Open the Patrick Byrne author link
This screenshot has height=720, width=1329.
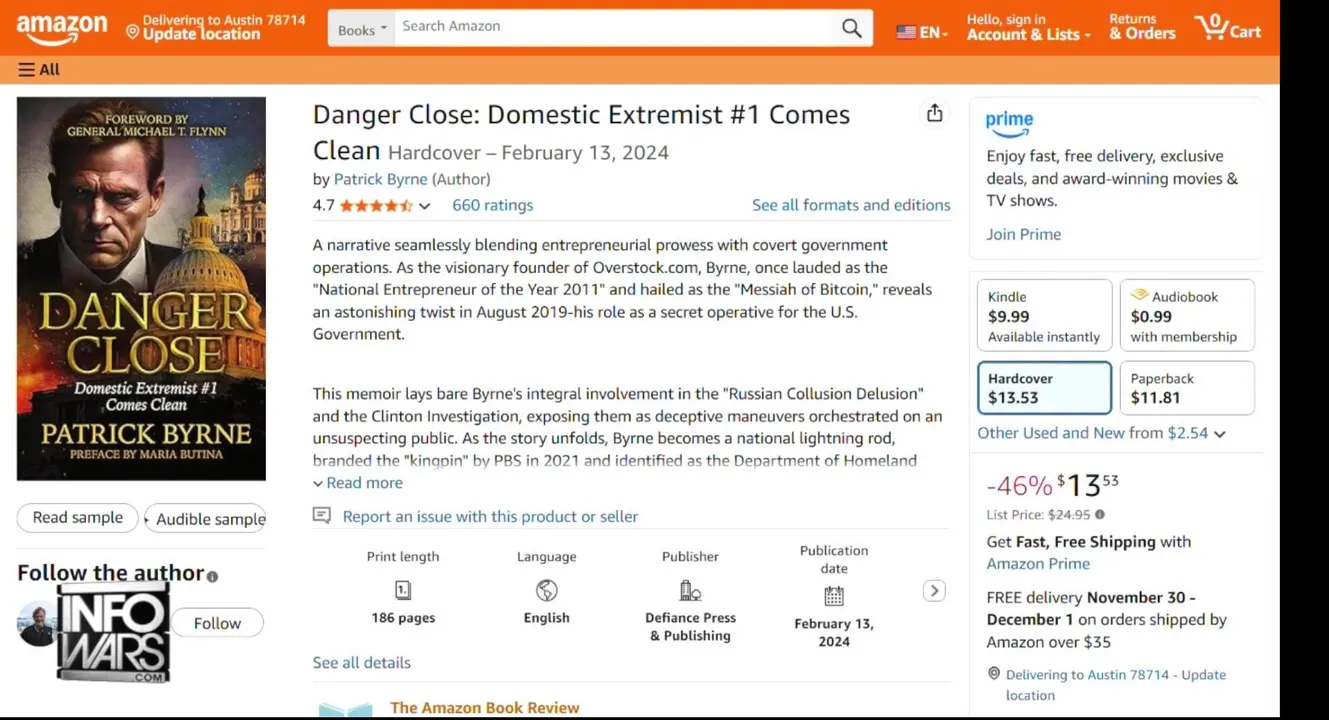click(x=380, y=179)
